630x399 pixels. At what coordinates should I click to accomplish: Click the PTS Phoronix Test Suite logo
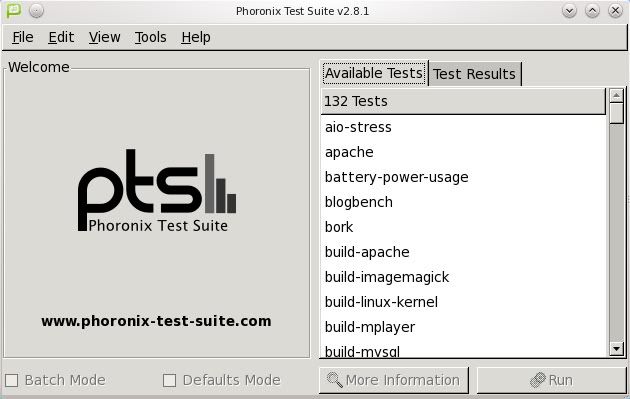[x=157, y=190]
